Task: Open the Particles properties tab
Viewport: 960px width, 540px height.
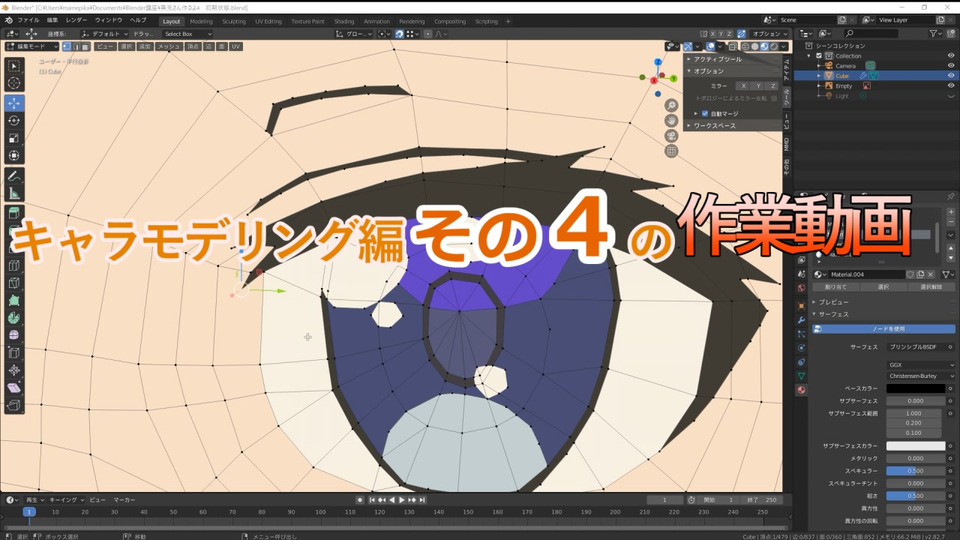Action: pos(801,334)
